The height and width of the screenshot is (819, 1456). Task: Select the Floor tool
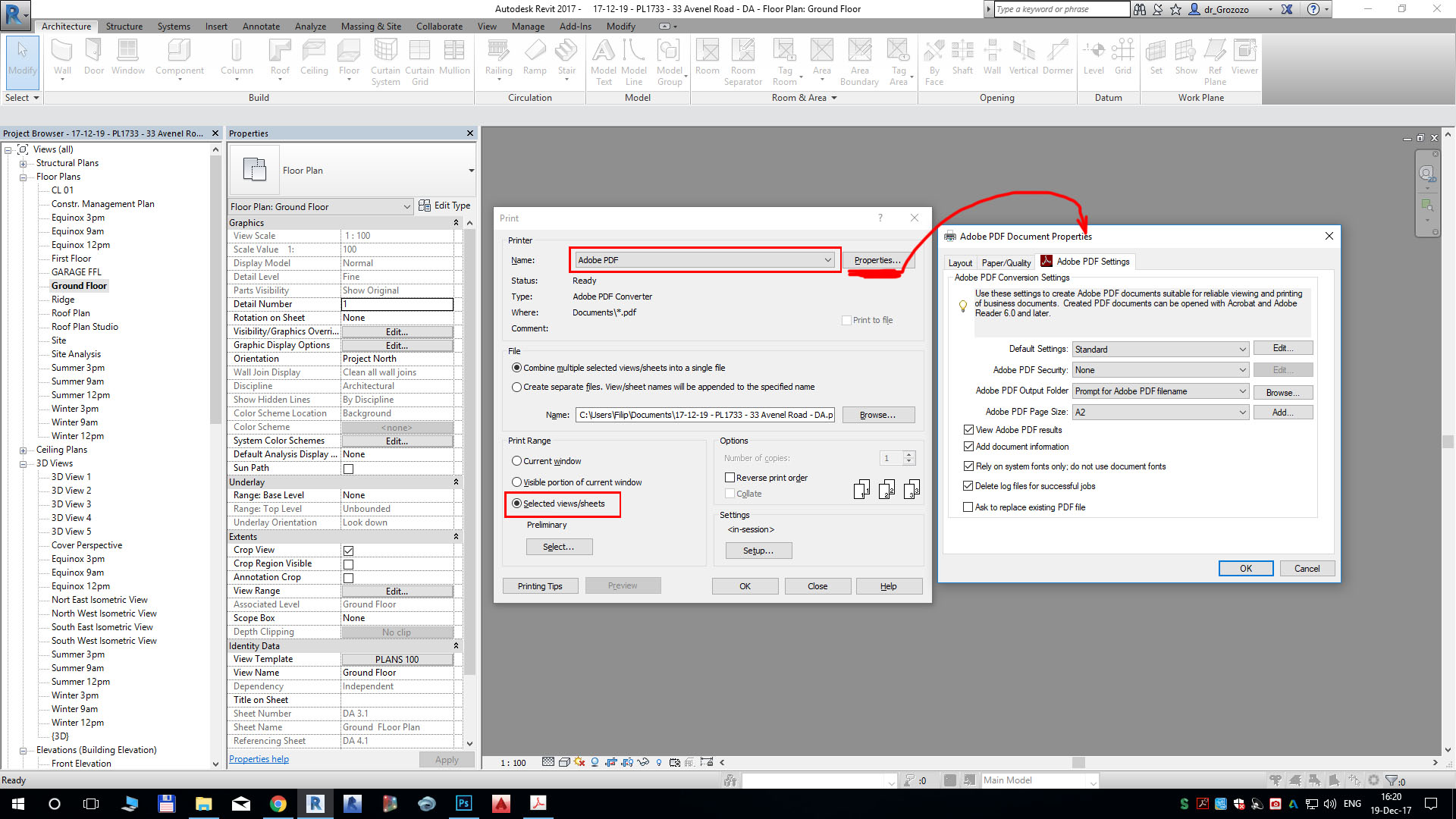click(349, 58)
